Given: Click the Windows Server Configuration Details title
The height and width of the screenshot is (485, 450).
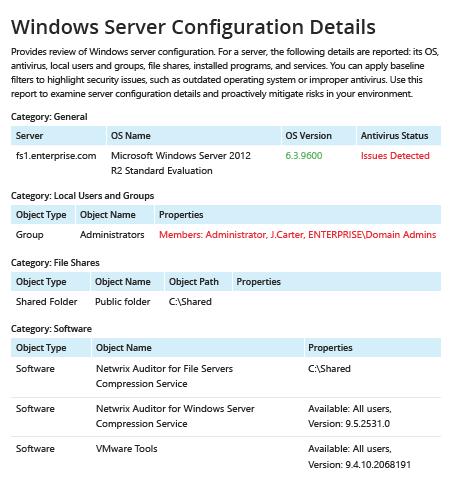Looking at the screenshot, I should 193,27.
